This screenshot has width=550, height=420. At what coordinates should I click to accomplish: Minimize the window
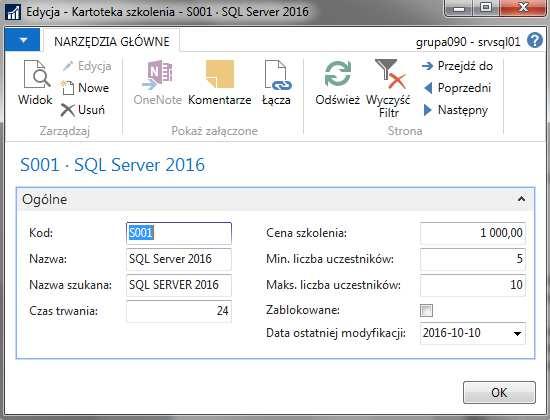point(458,7)
